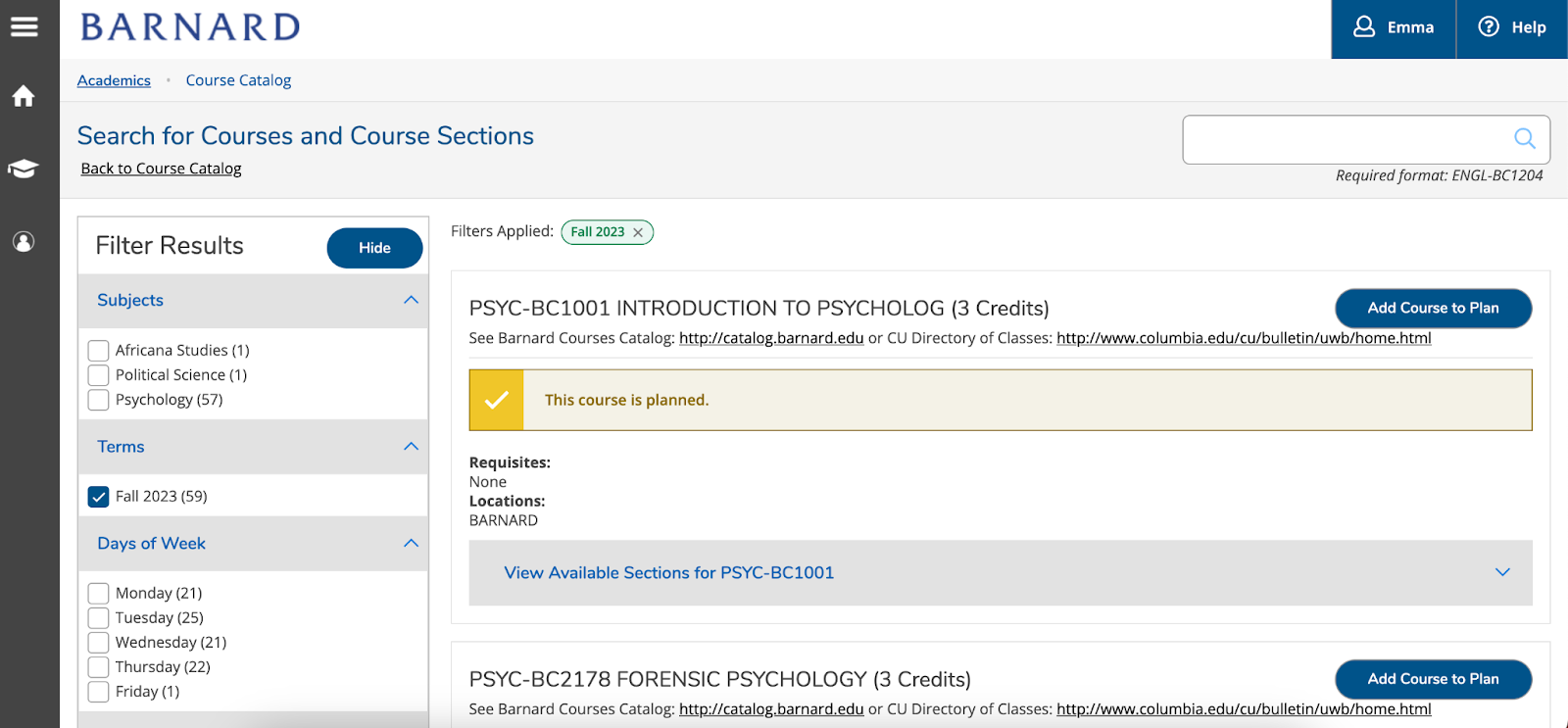Image resolution: width=1568 pixels, height=728 pixels.
Task: Click the Emma account icon
Action: 1364,27
